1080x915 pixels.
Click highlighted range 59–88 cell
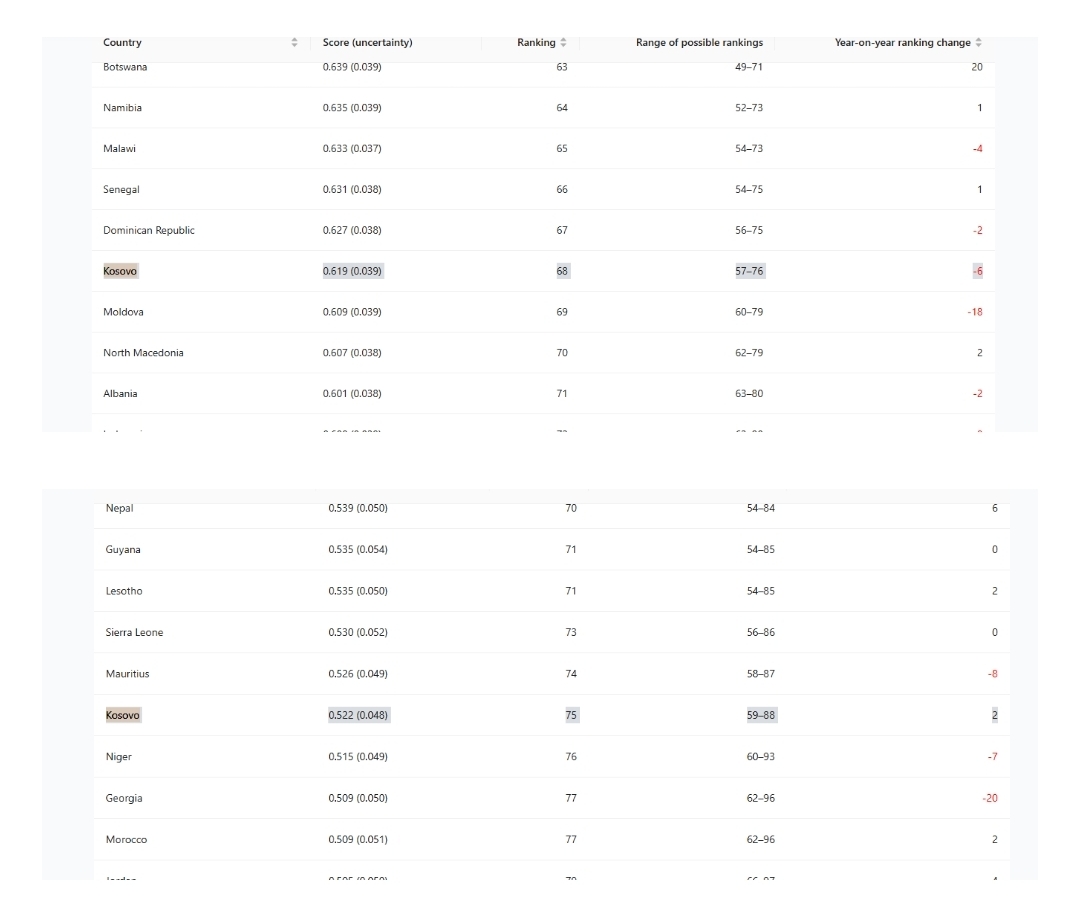click(x=761, y=715)
